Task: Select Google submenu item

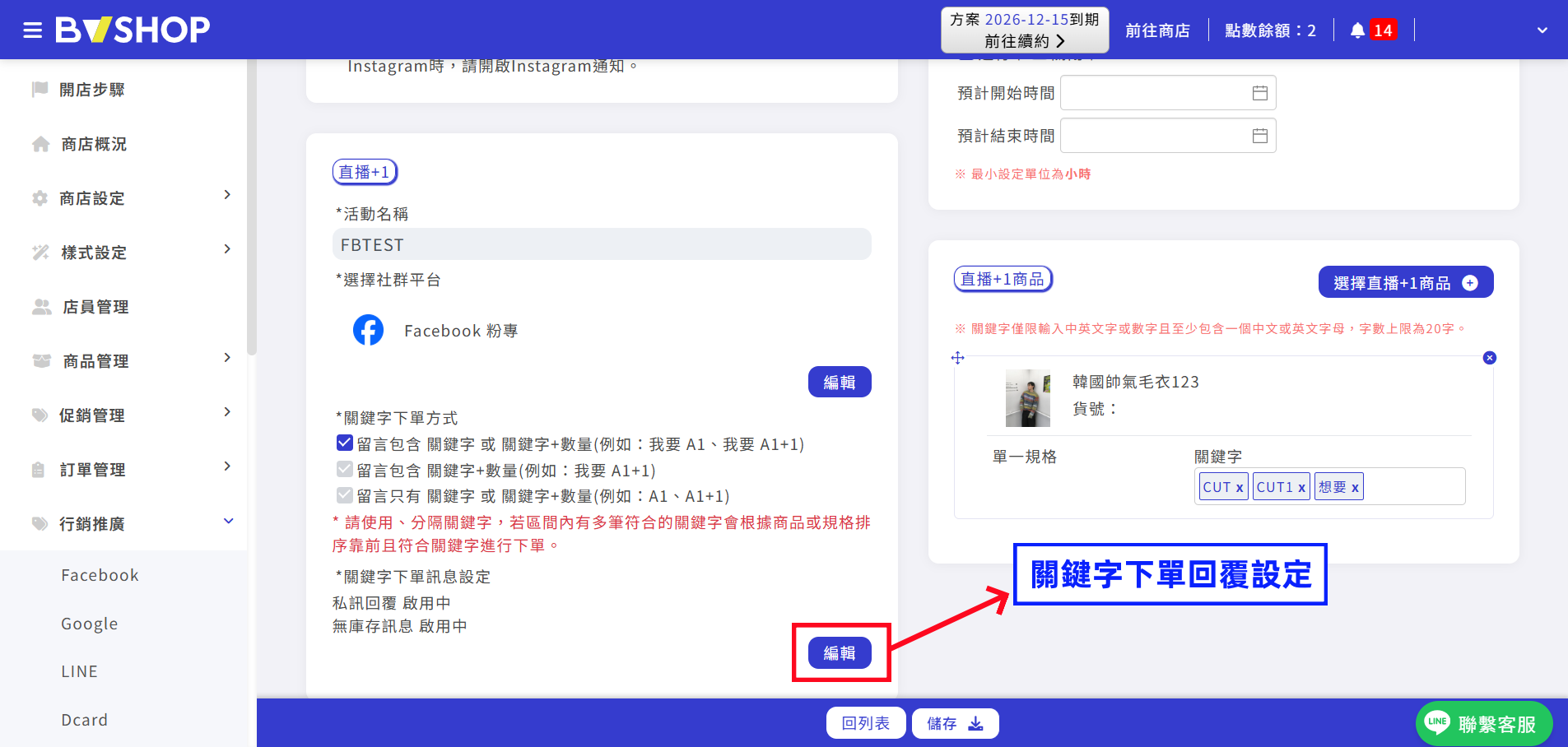Action: [x=89, y=624]
